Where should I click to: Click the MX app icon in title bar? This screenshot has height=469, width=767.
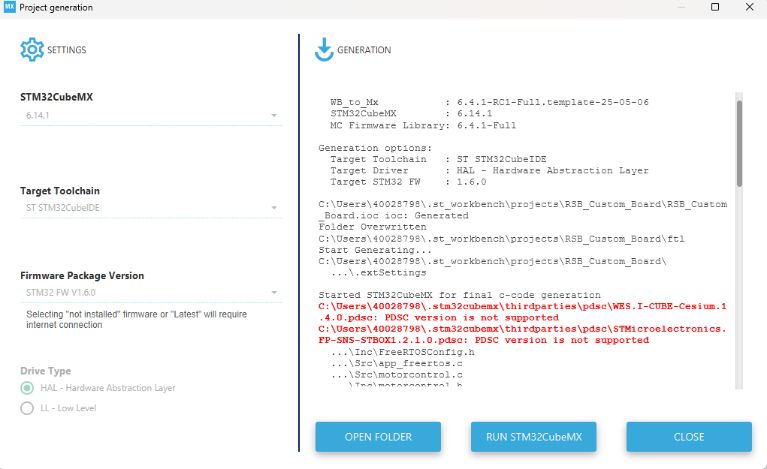(x=9, y=7)
